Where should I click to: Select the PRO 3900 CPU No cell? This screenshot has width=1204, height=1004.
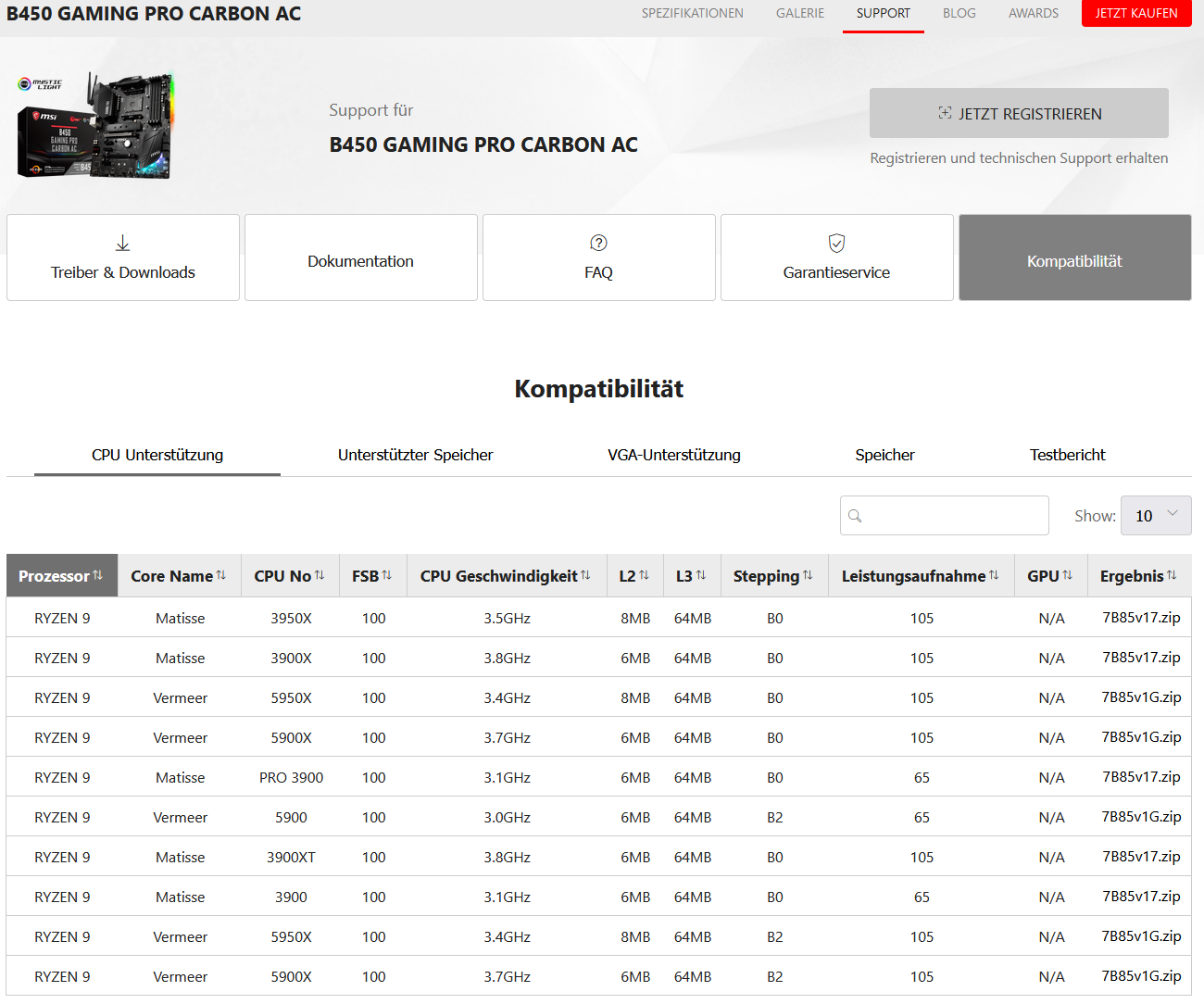291,777
